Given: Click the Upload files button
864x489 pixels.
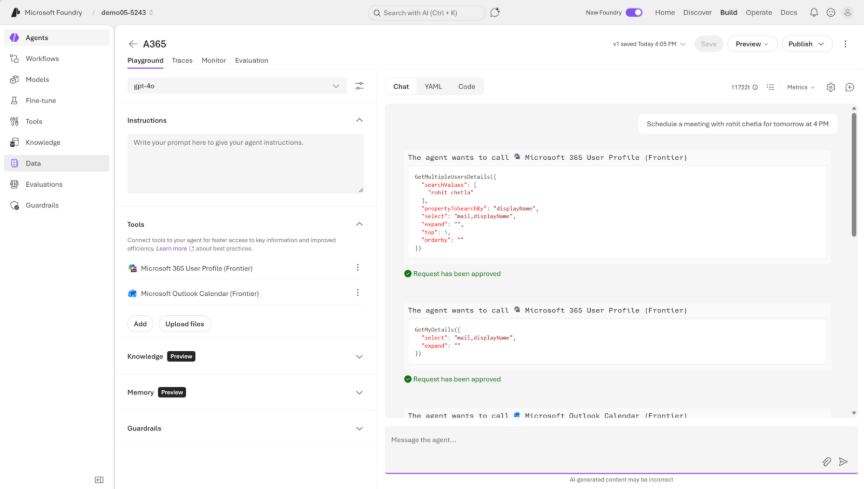Looking at the screenshot, I should 185,324.
